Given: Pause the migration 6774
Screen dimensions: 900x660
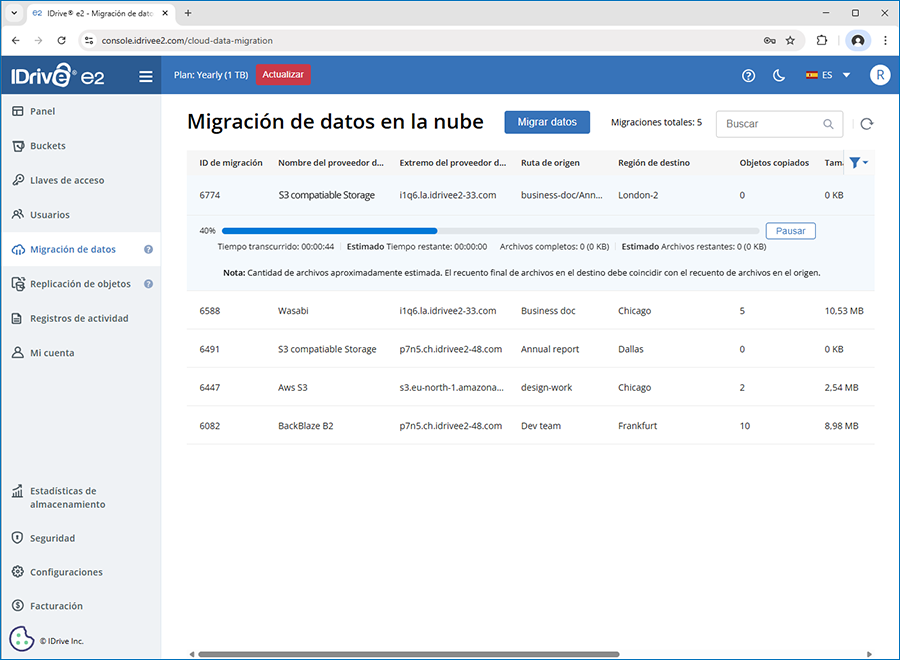Looking at the screenshot, I should pyautogui.click(x=790, y=231).
